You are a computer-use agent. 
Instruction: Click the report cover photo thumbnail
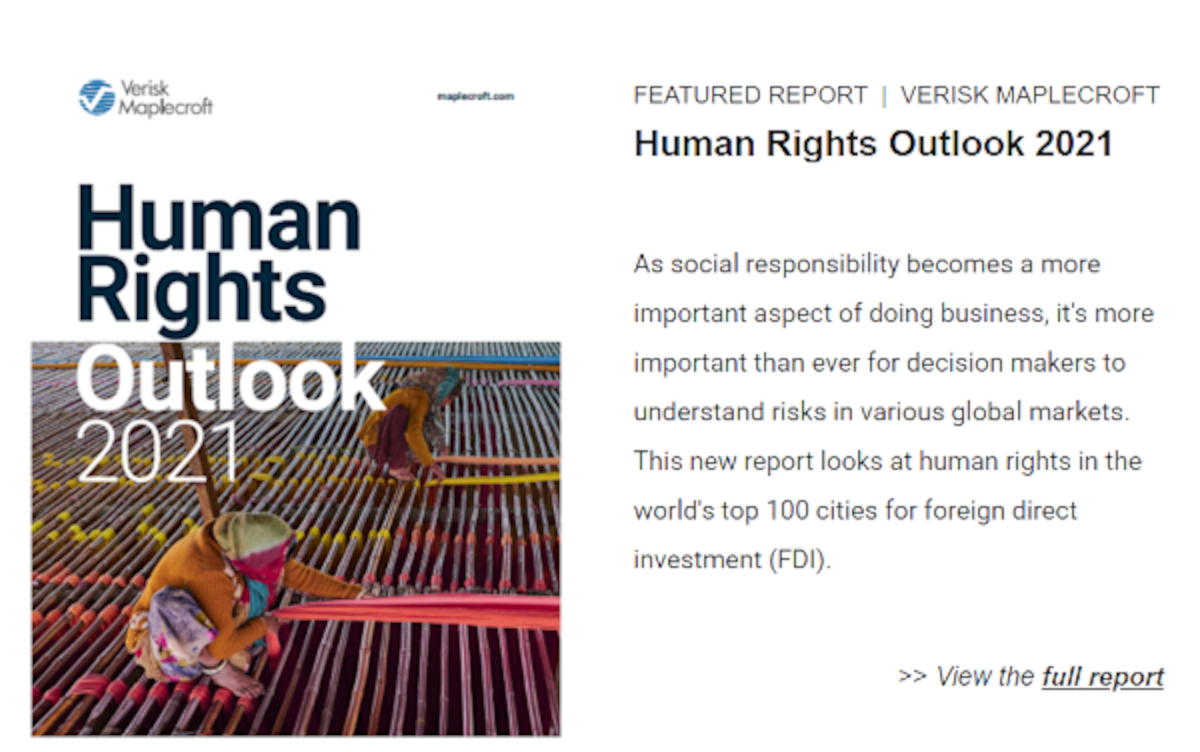(296, 539)
